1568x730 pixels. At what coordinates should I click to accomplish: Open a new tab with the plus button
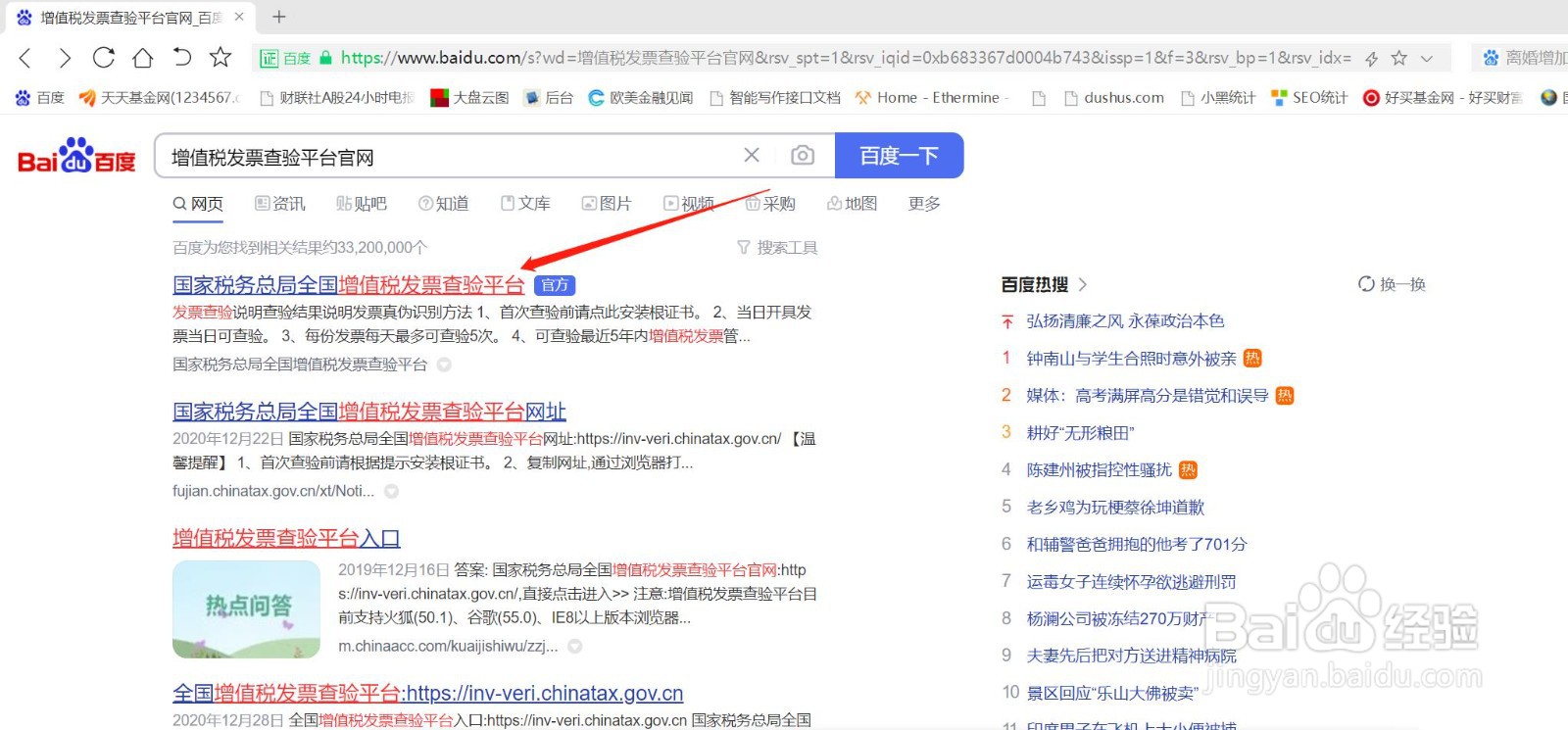click(279, 17)
